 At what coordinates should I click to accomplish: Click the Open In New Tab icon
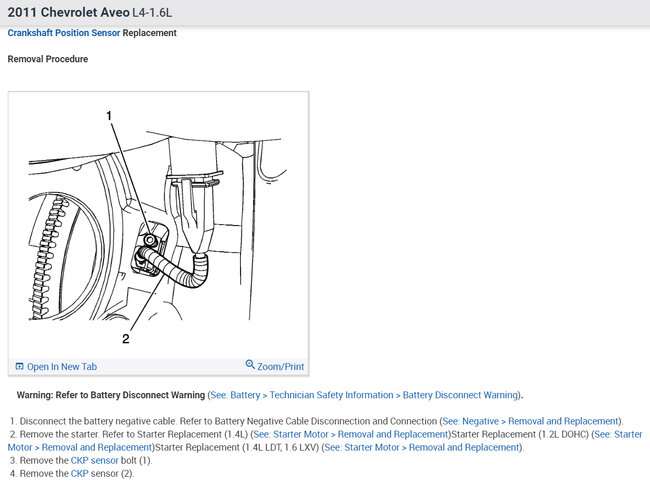coord(19,366)
